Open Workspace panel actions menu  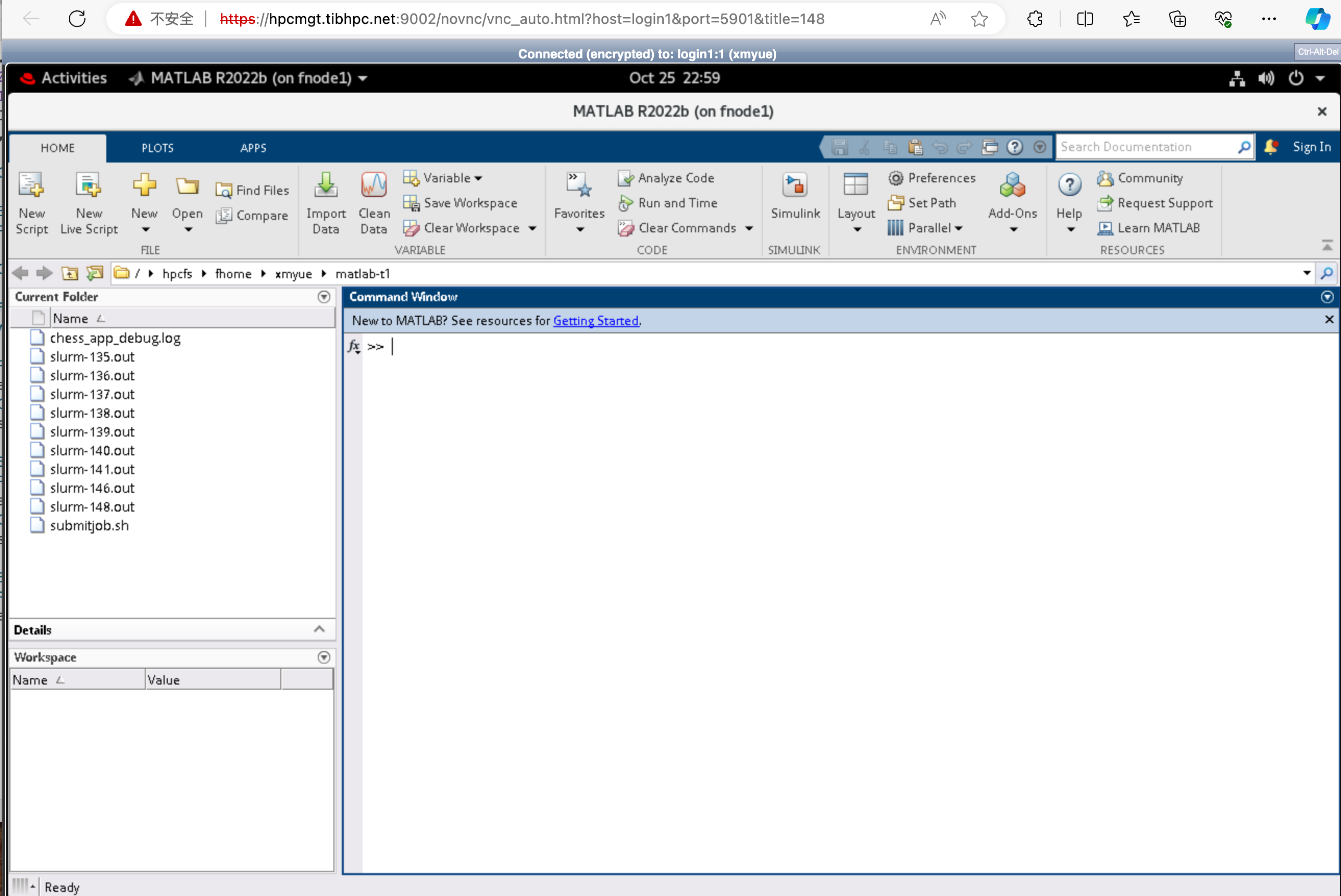[x=324, y=658]
